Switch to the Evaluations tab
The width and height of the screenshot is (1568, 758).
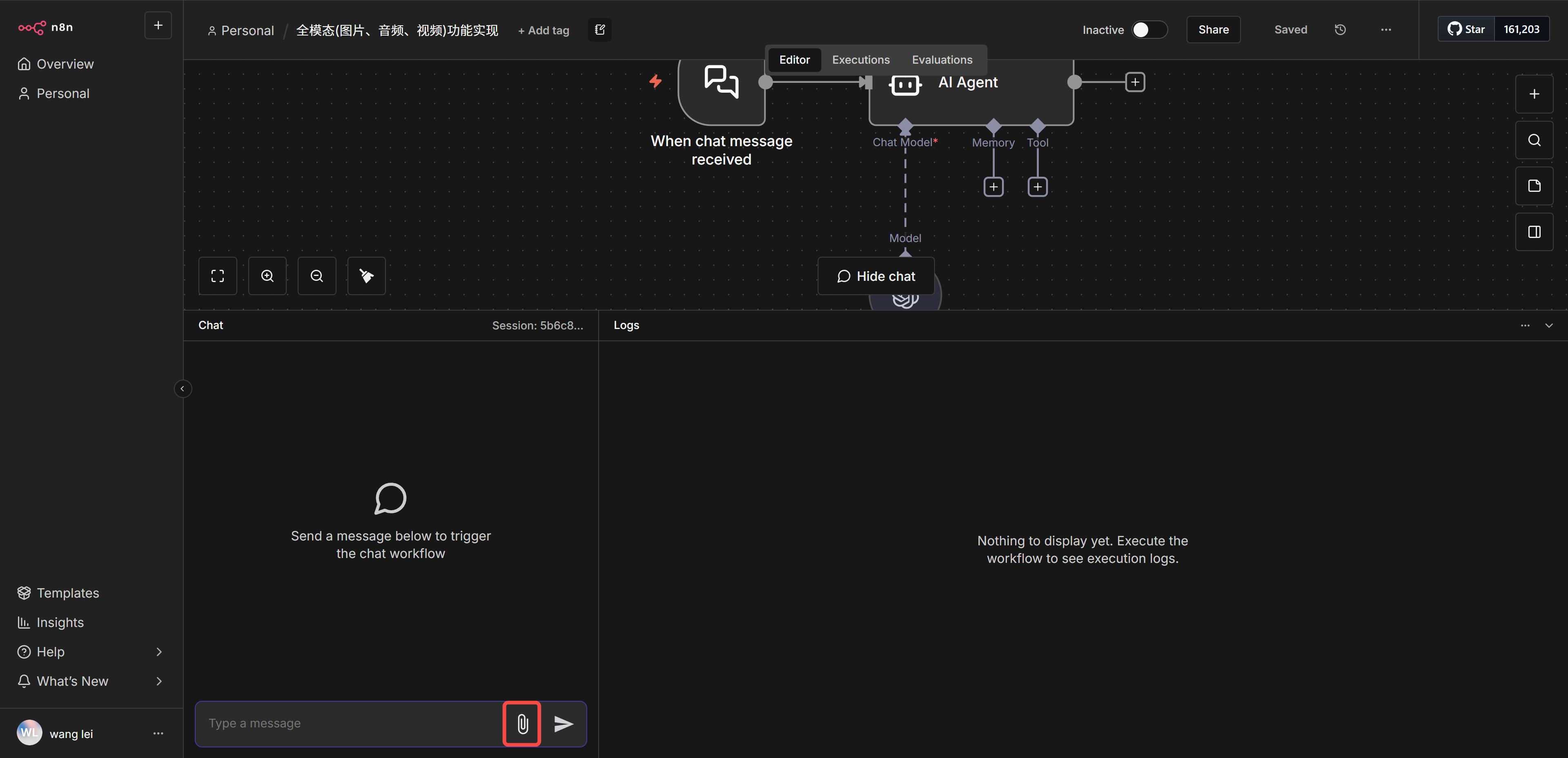[x=942, y=60]
